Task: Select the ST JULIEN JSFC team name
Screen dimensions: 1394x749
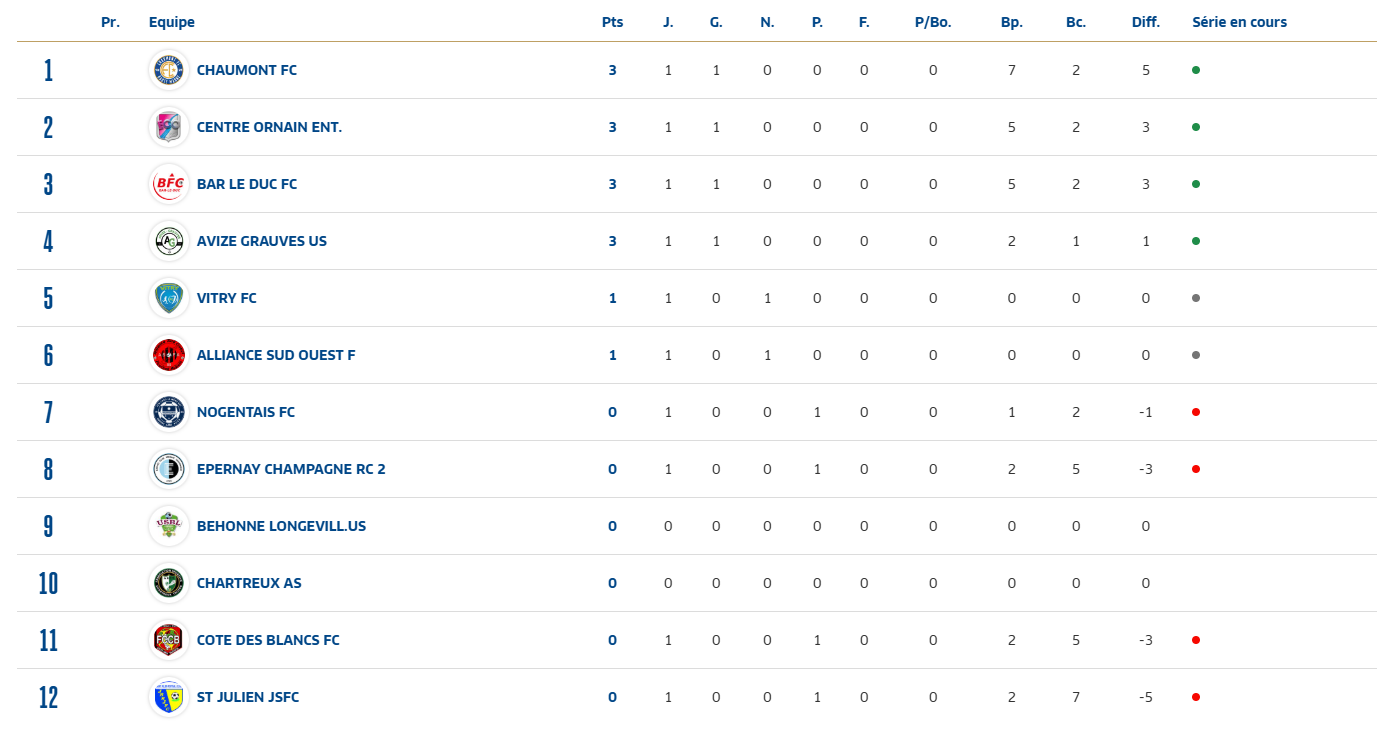Action: (248, 697)
